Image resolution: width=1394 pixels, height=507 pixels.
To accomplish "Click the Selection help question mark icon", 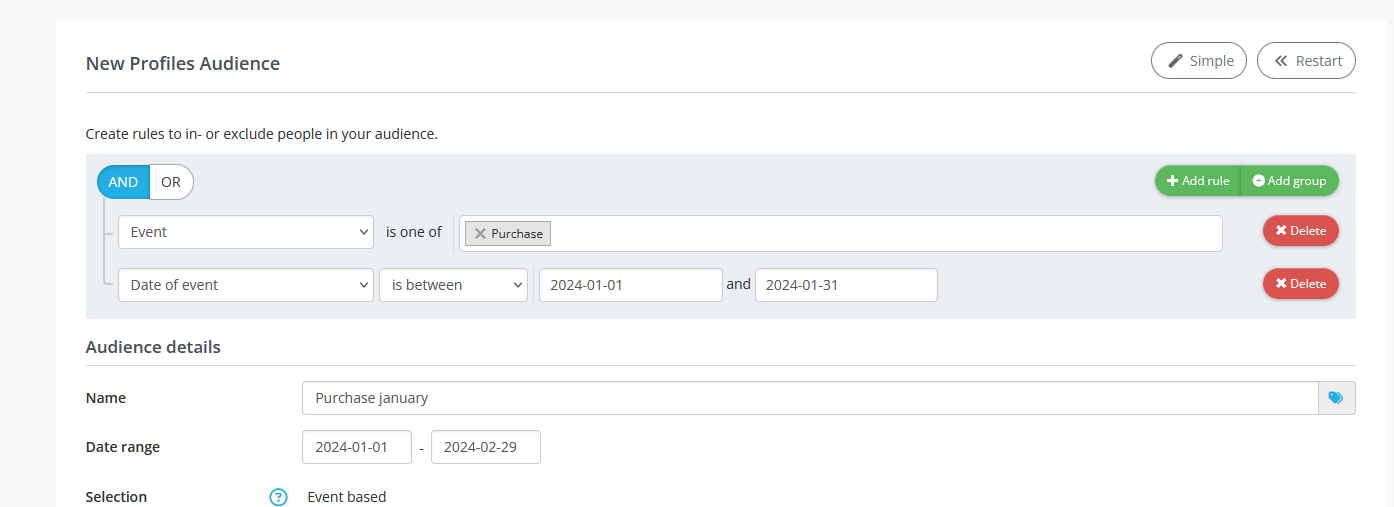I will [x=279, y=497].
